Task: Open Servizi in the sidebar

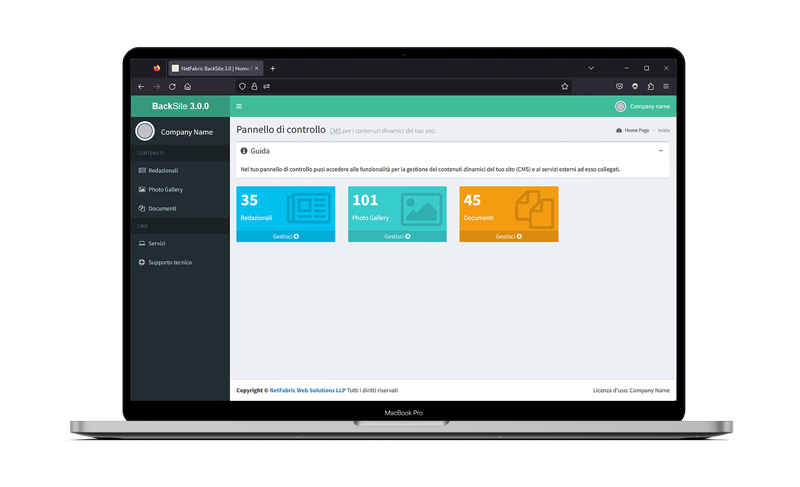Action: pyautogui.click(x=180, y=243)
